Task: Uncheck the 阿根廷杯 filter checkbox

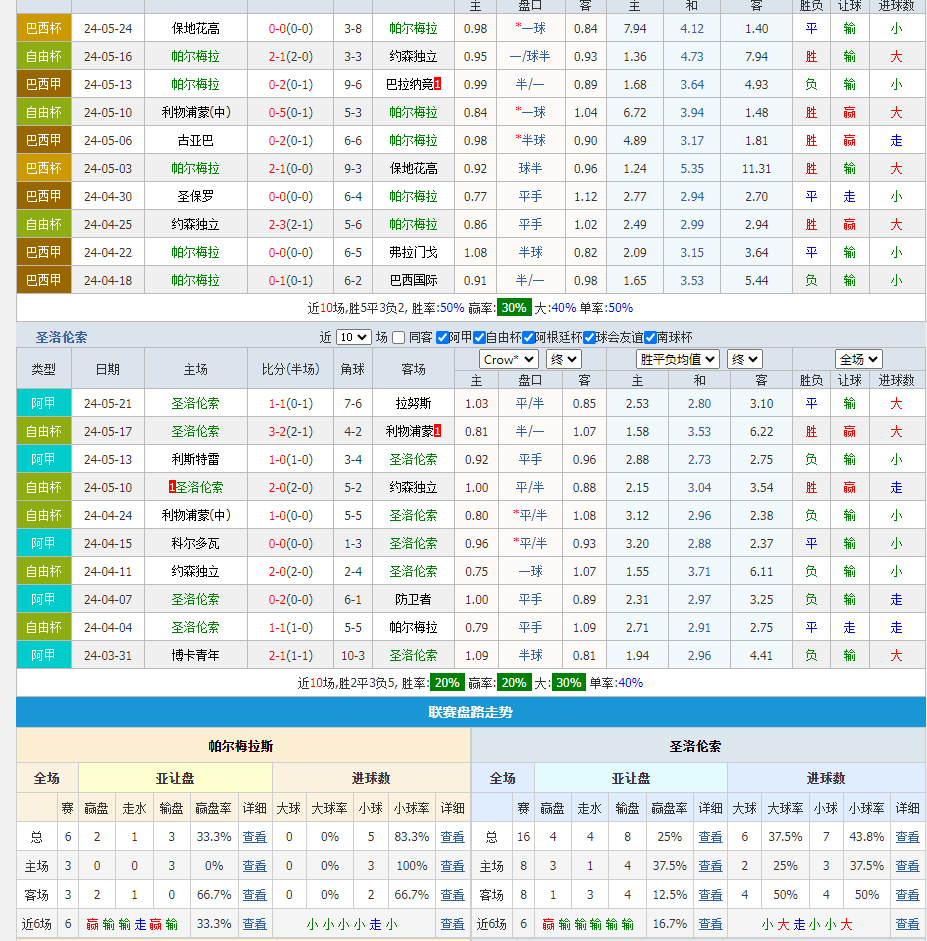Action: pos(528,338)
